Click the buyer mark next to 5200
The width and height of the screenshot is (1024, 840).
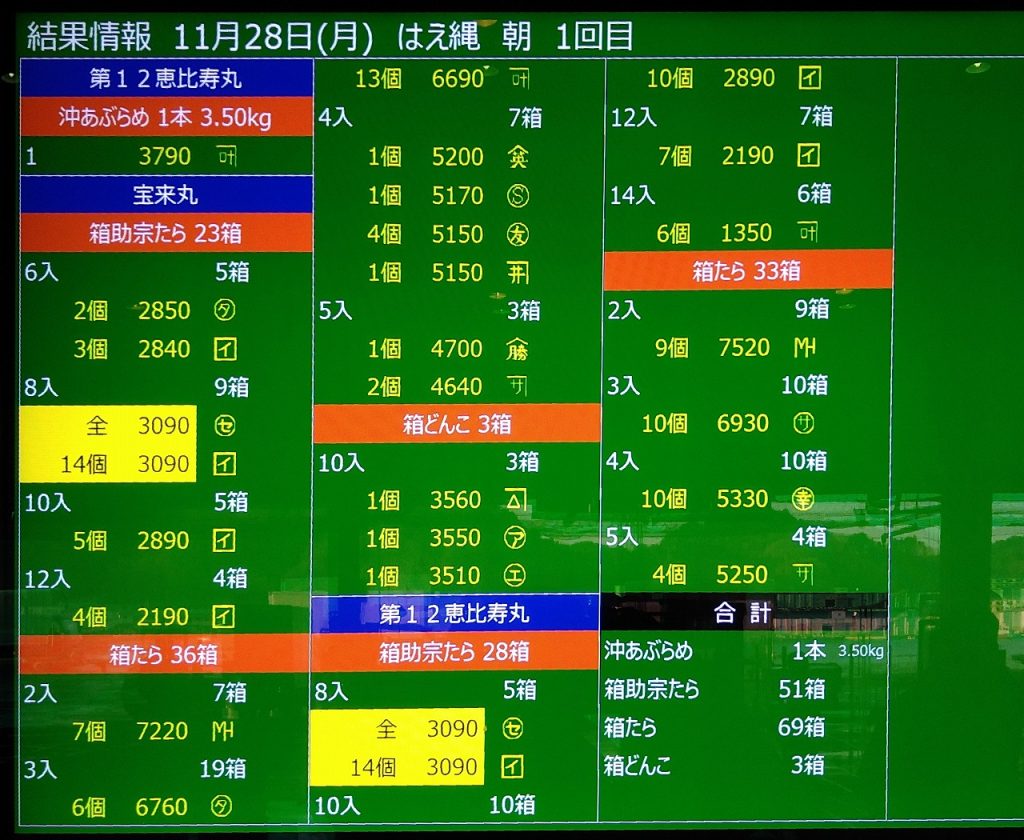click(518, 157)
